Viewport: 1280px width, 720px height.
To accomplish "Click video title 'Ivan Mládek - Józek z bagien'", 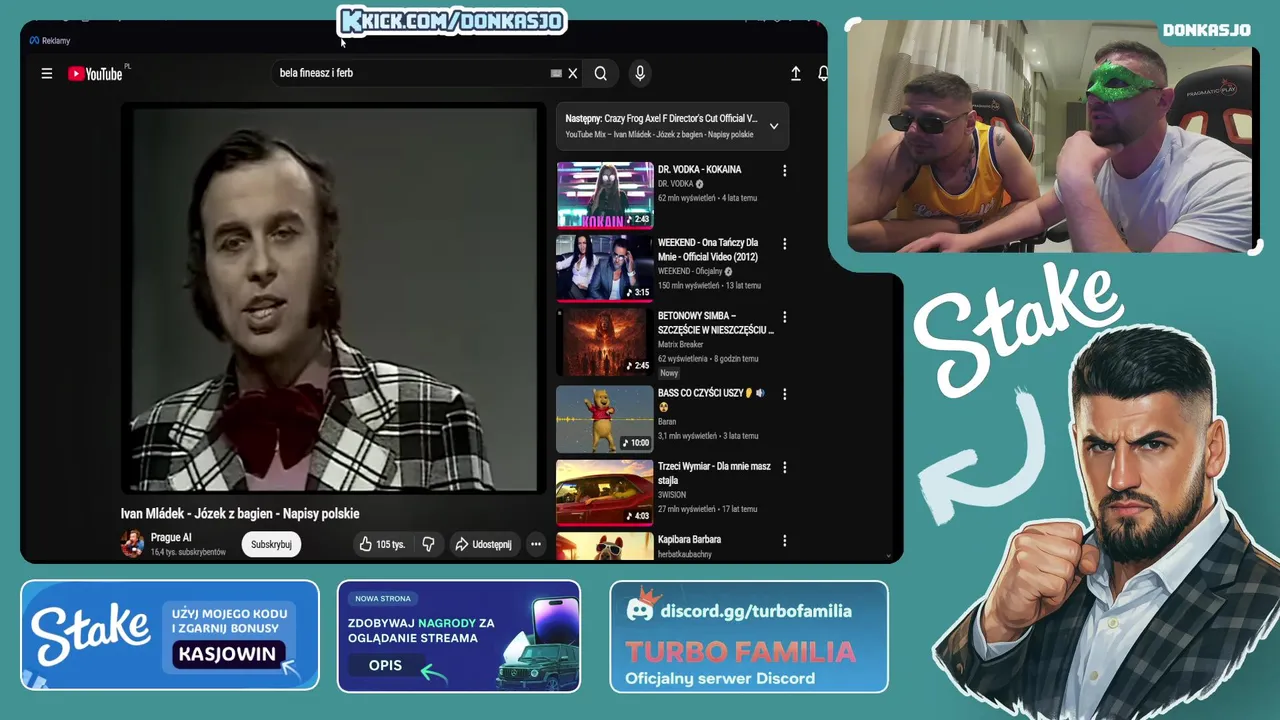I will (x=240, y=514).
